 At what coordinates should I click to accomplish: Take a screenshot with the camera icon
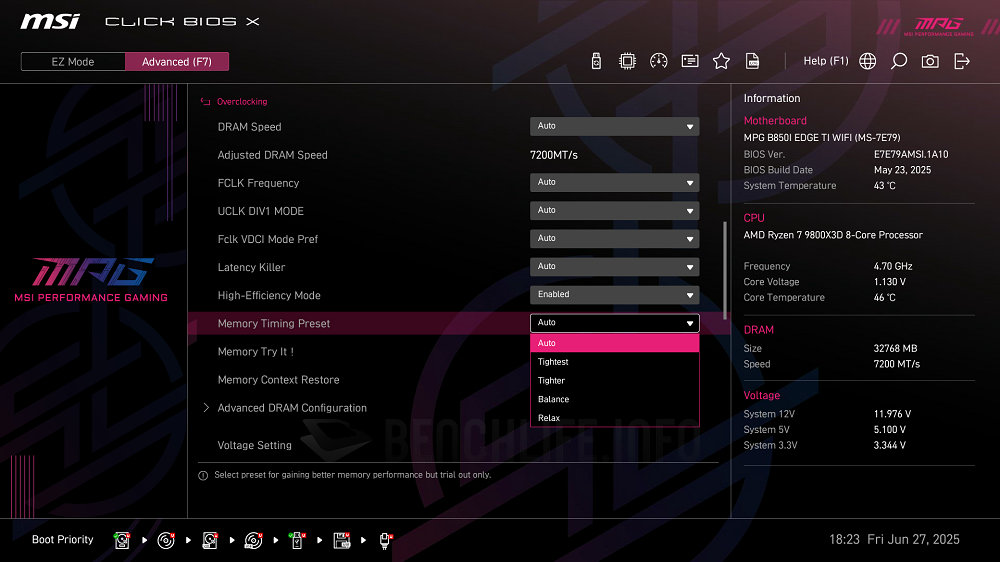[x=930, y=61]
